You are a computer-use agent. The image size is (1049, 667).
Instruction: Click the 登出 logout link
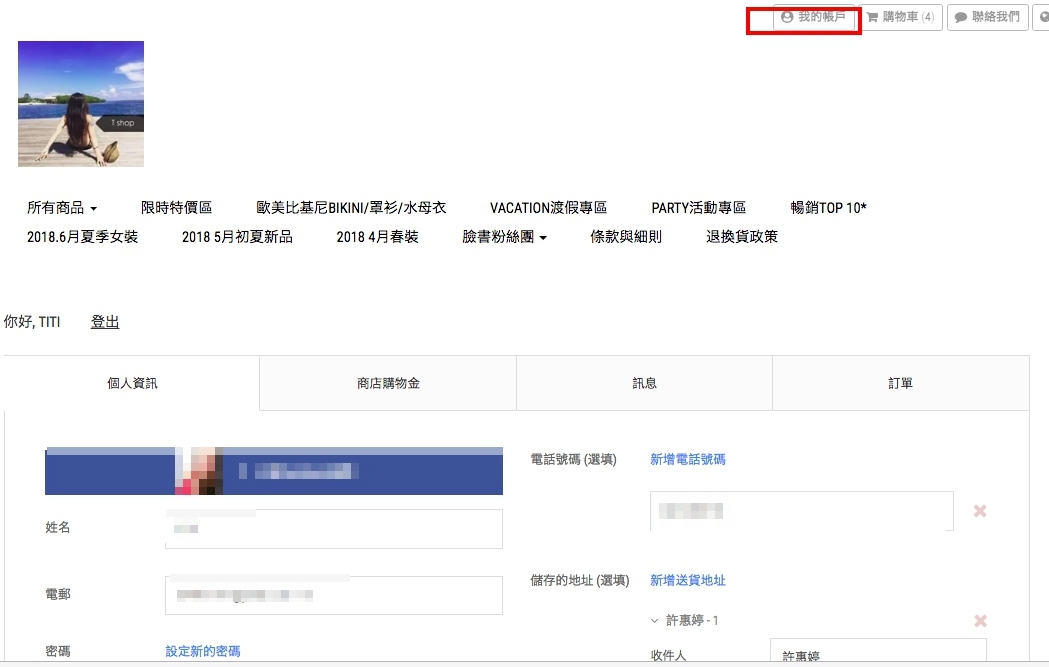click(105, 322)
